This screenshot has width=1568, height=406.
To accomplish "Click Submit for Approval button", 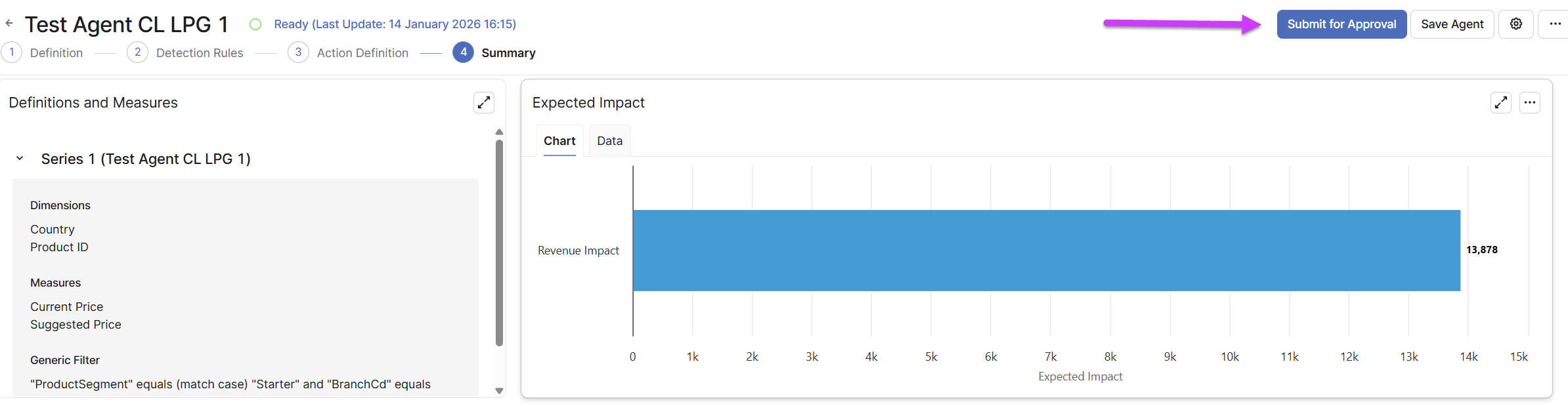I will click(x=1341, y=24).
